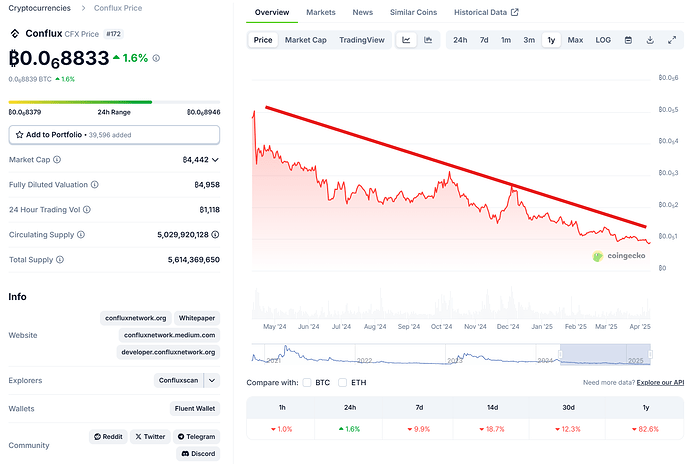
Task: Open the 24 Hour Trading Vol info icon
Action: (87, 210)
